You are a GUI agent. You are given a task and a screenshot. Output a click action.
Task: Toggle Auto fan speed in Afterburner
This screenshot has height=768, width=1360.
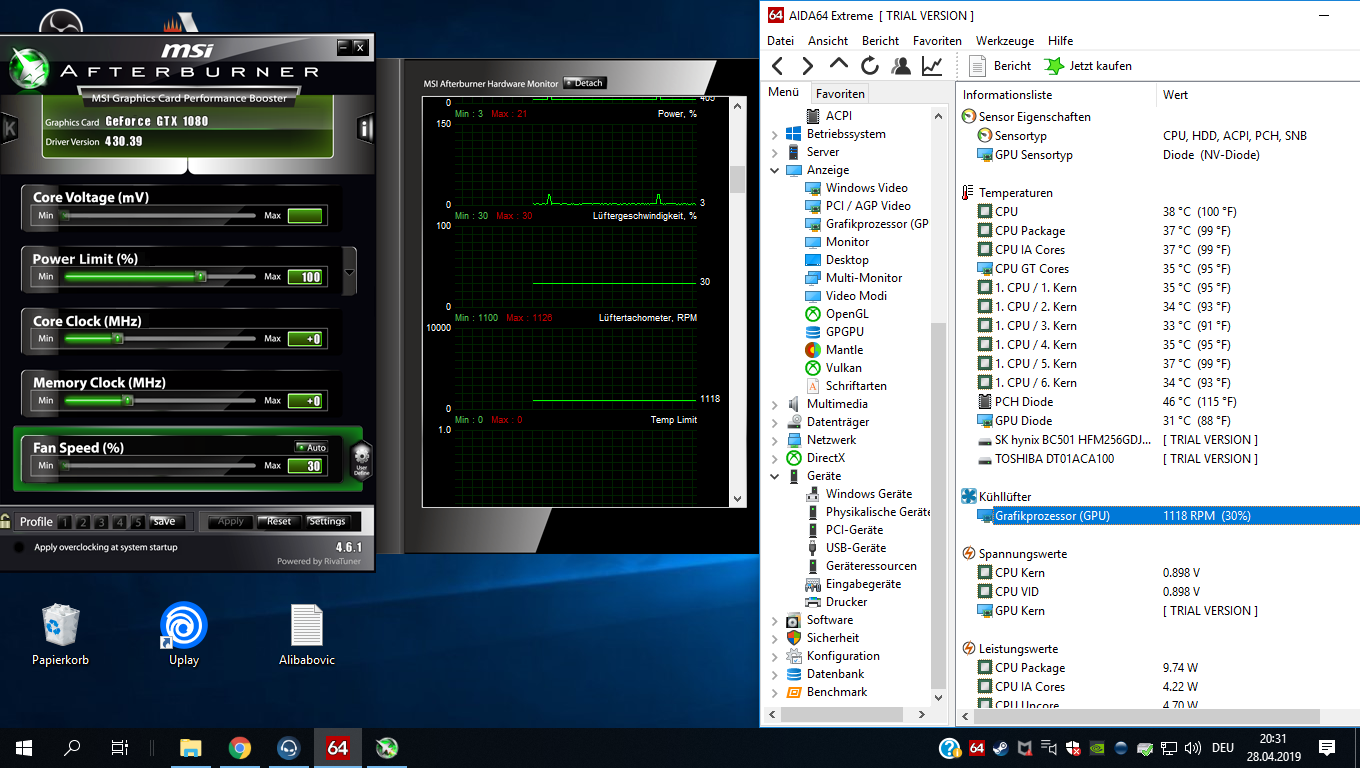(x=311, y=447)
